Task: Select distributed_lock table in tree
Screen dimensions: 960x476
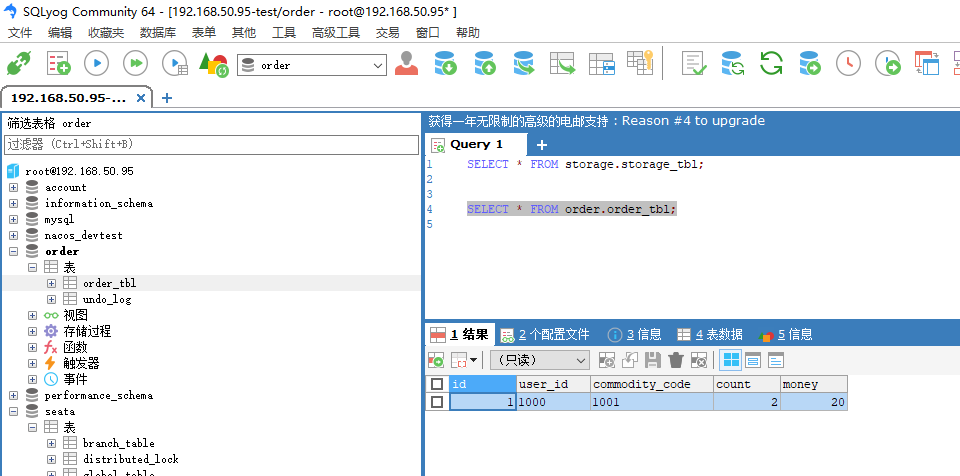Action: click(130, 459)
